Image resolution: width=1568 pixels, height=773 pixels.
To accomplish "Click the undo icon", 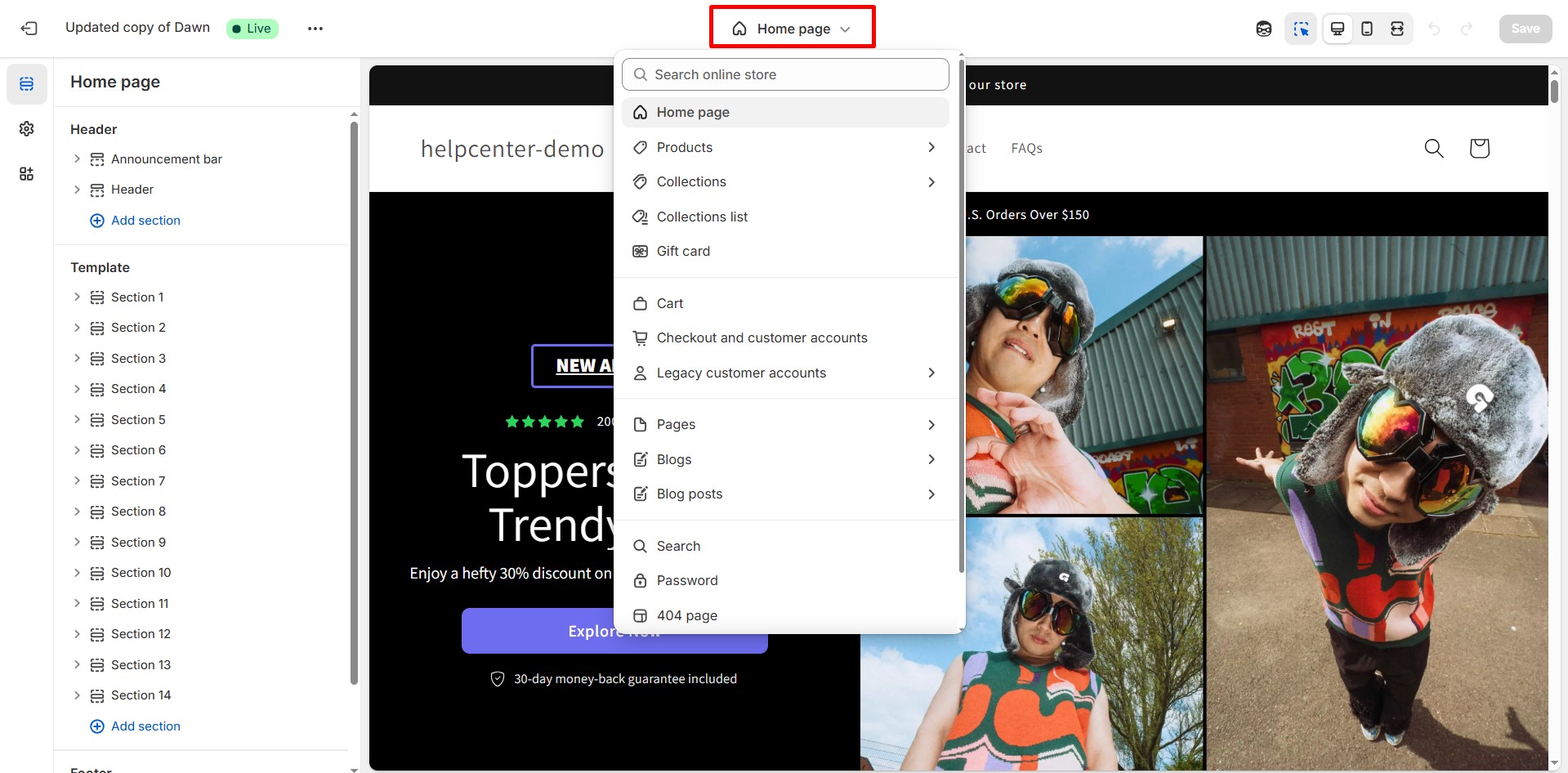I will (1435, 28).
